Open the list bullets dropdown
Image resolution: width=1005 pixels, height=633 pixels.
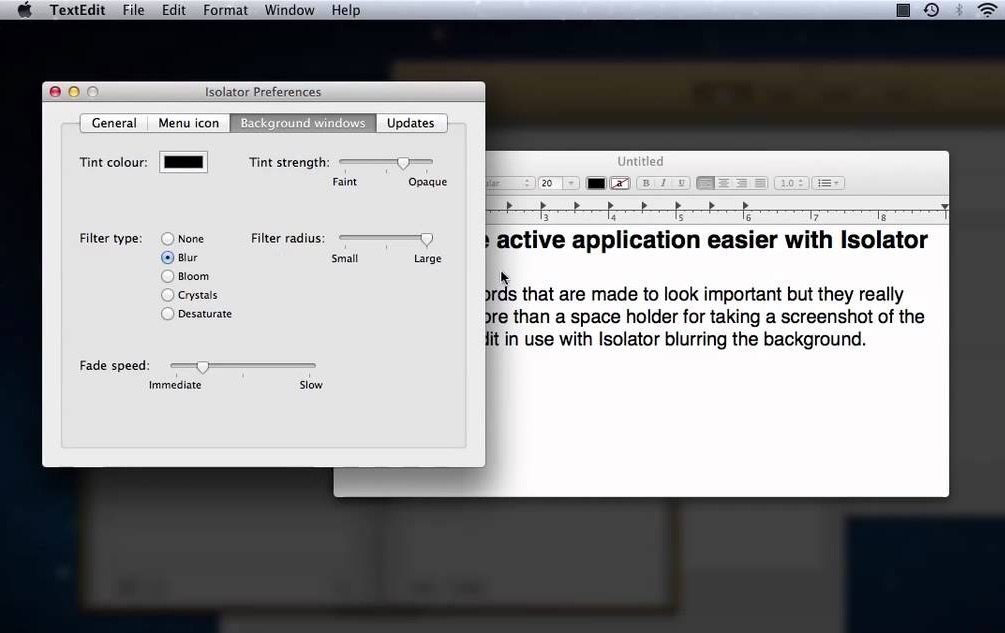[x=828, y=183]
